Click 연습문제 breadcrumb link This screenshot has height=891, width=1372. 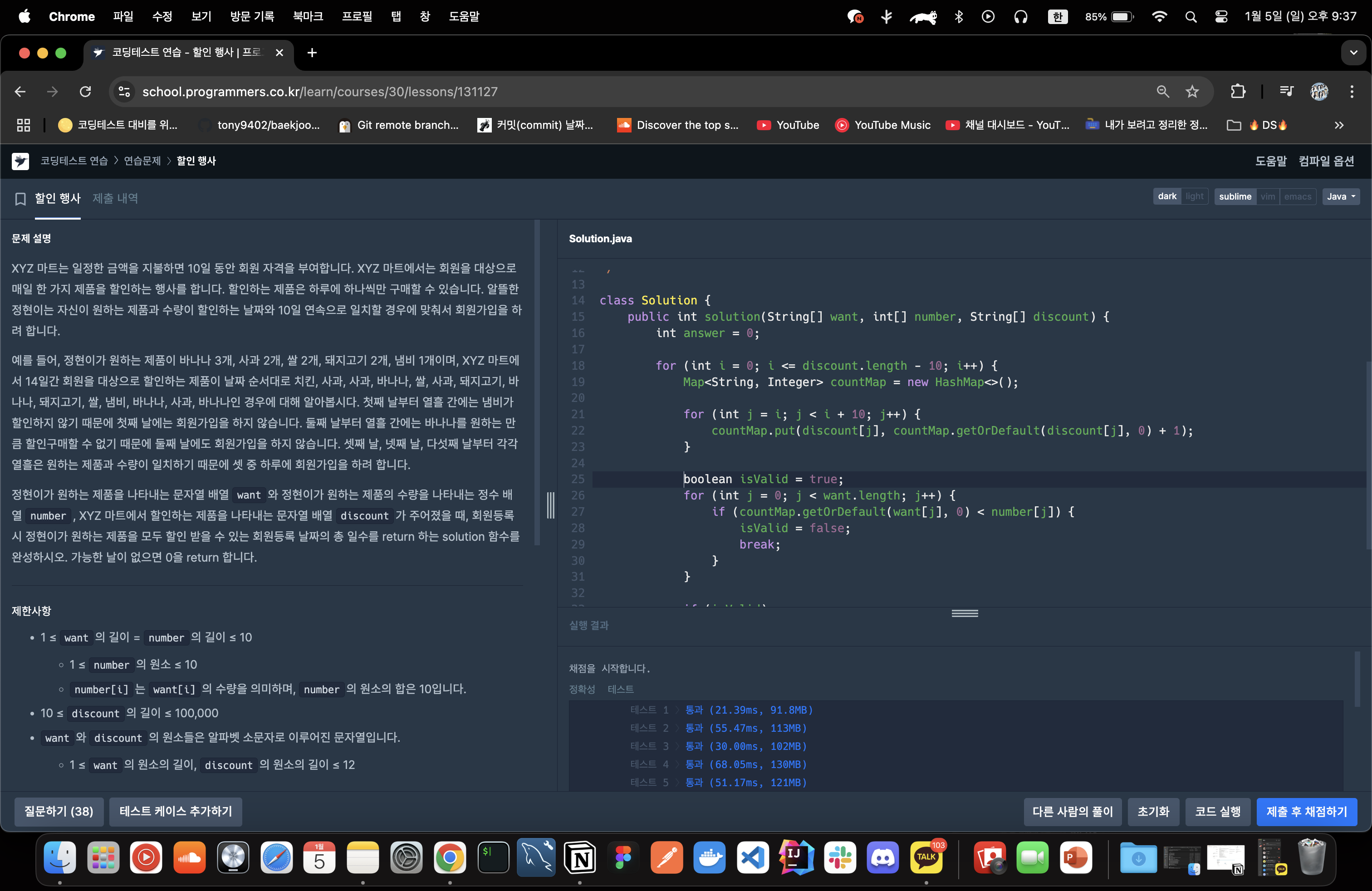point(142,161)
